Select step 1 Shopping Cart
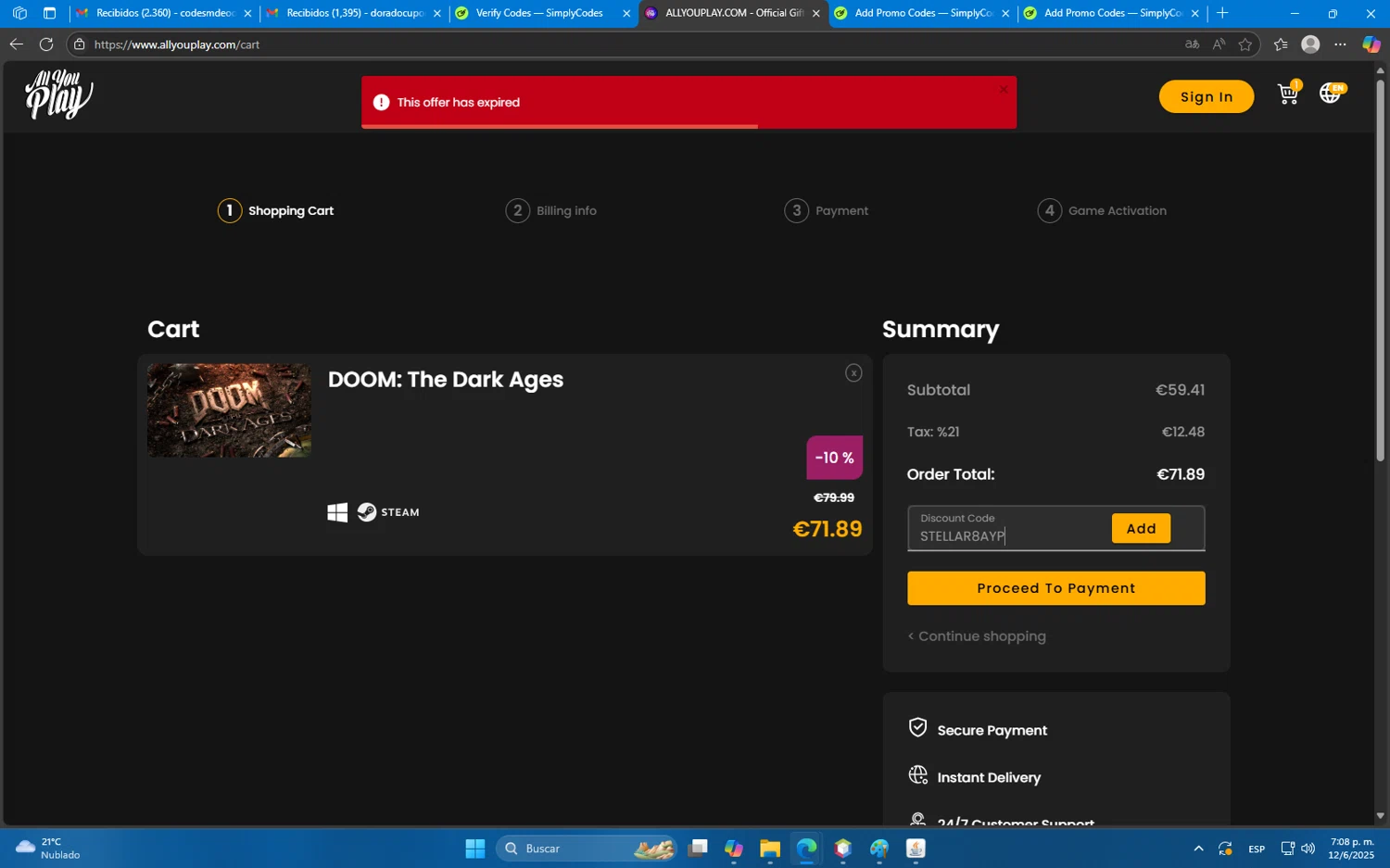Viewport: 1390px width, 868px height. pos(276,211)
